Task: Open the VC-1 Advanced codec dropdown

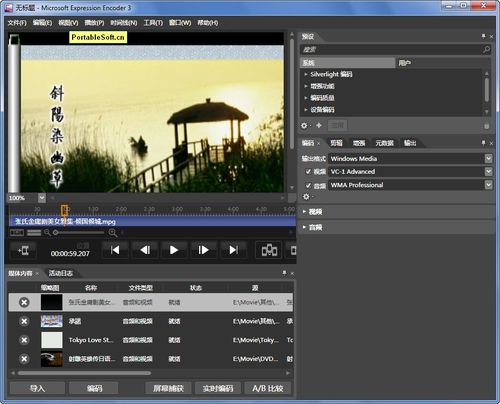Action: pyautogui.click(x=488, y=172)
